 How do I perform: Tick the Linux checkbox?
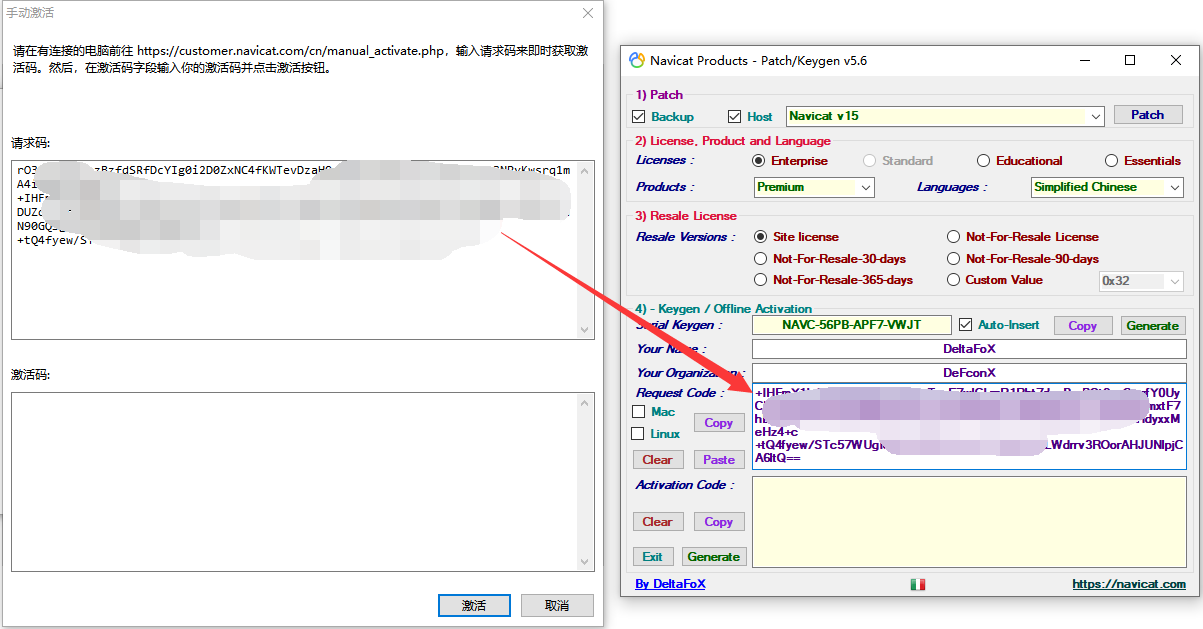pyautogui.click(x=640, y=434)
